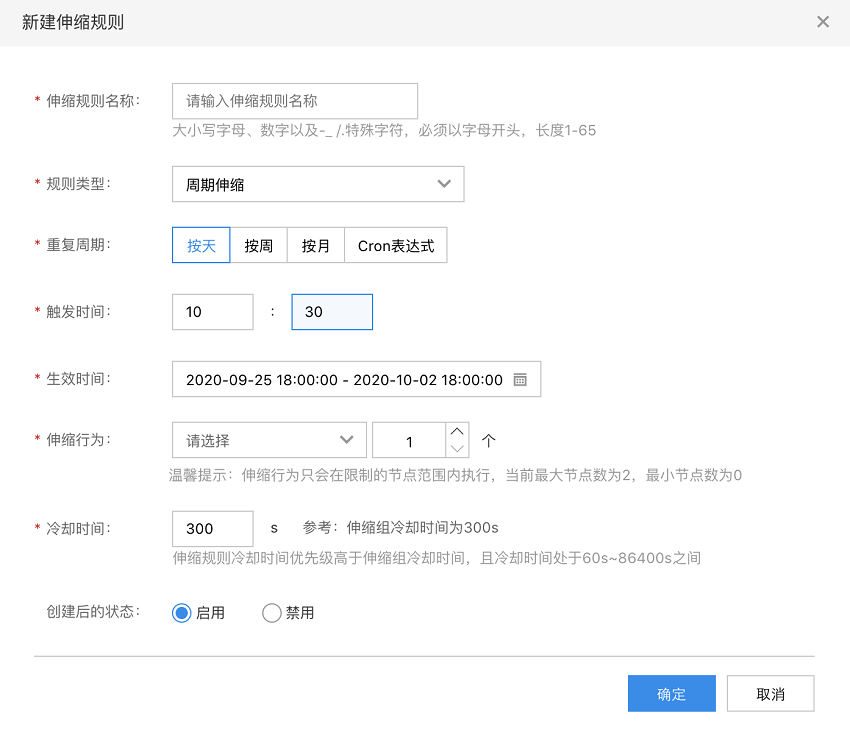Open the 伸缩行为 请选择 dropdown
The image size is (850, 730).
pyautogui.click(x=269, y=440)
